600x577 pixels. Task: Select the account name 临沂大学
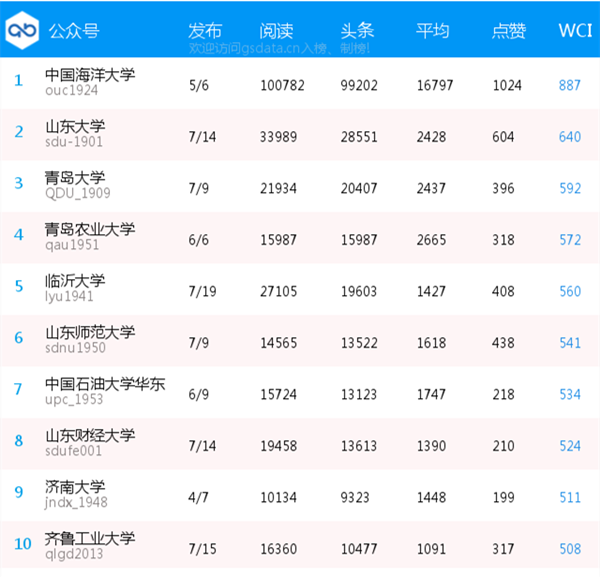pyautogui.click(x=75, y=281)
